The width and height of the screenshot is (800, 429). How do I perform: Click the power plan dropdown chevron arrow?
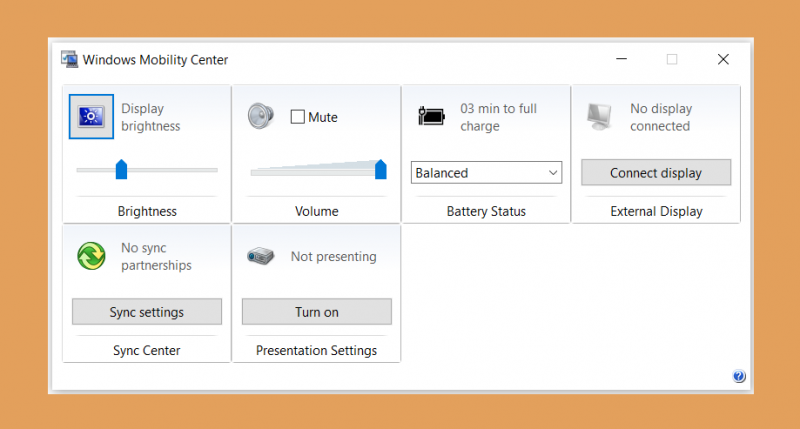point(553,173)
